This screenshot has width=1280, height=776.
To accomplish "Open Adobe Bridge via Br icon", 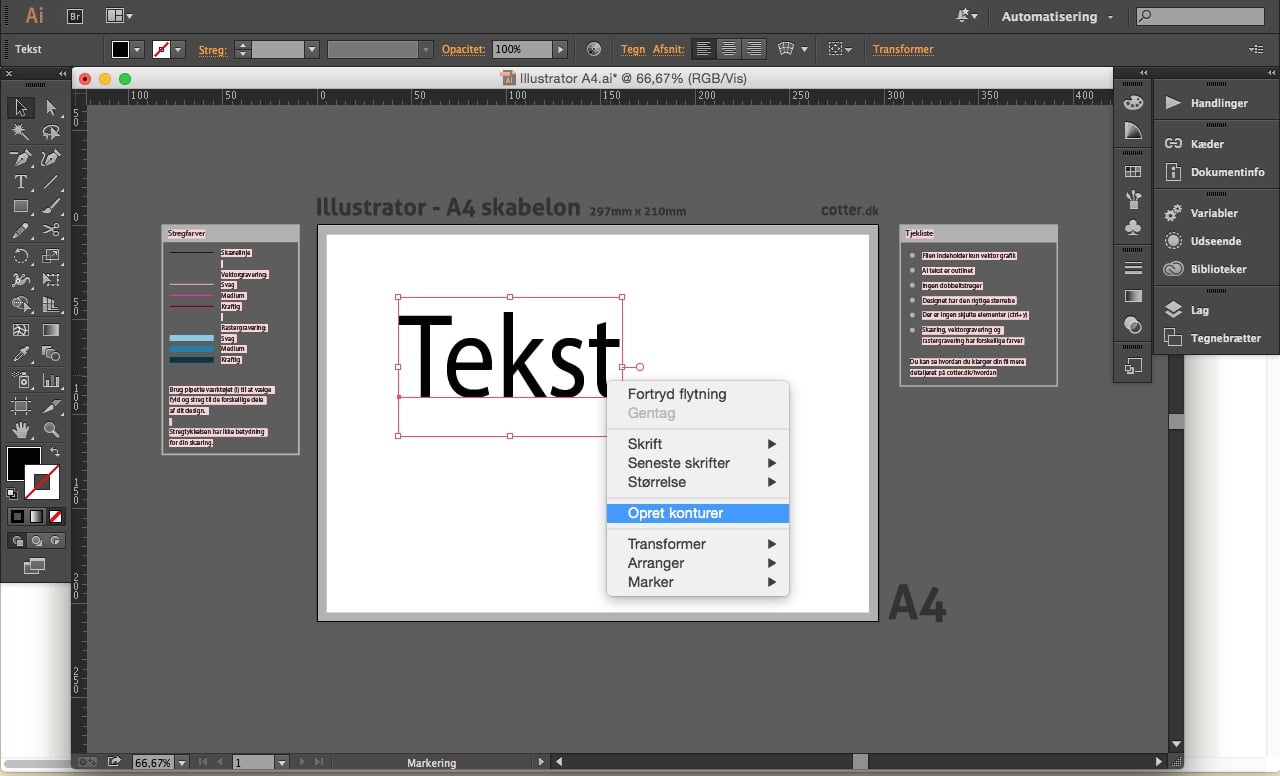I will pyautogui.click(x=75, y=16).
